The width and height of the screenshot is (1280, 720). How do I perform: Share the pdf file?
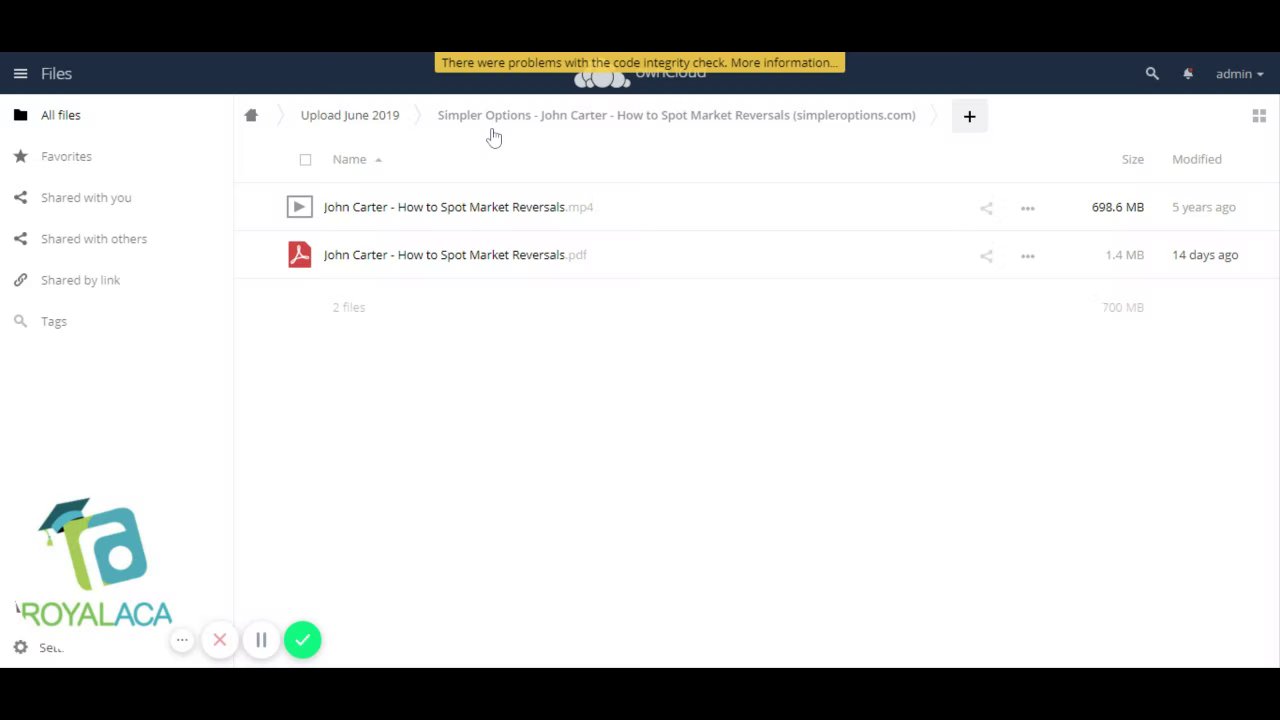click(x=986, y=256)
